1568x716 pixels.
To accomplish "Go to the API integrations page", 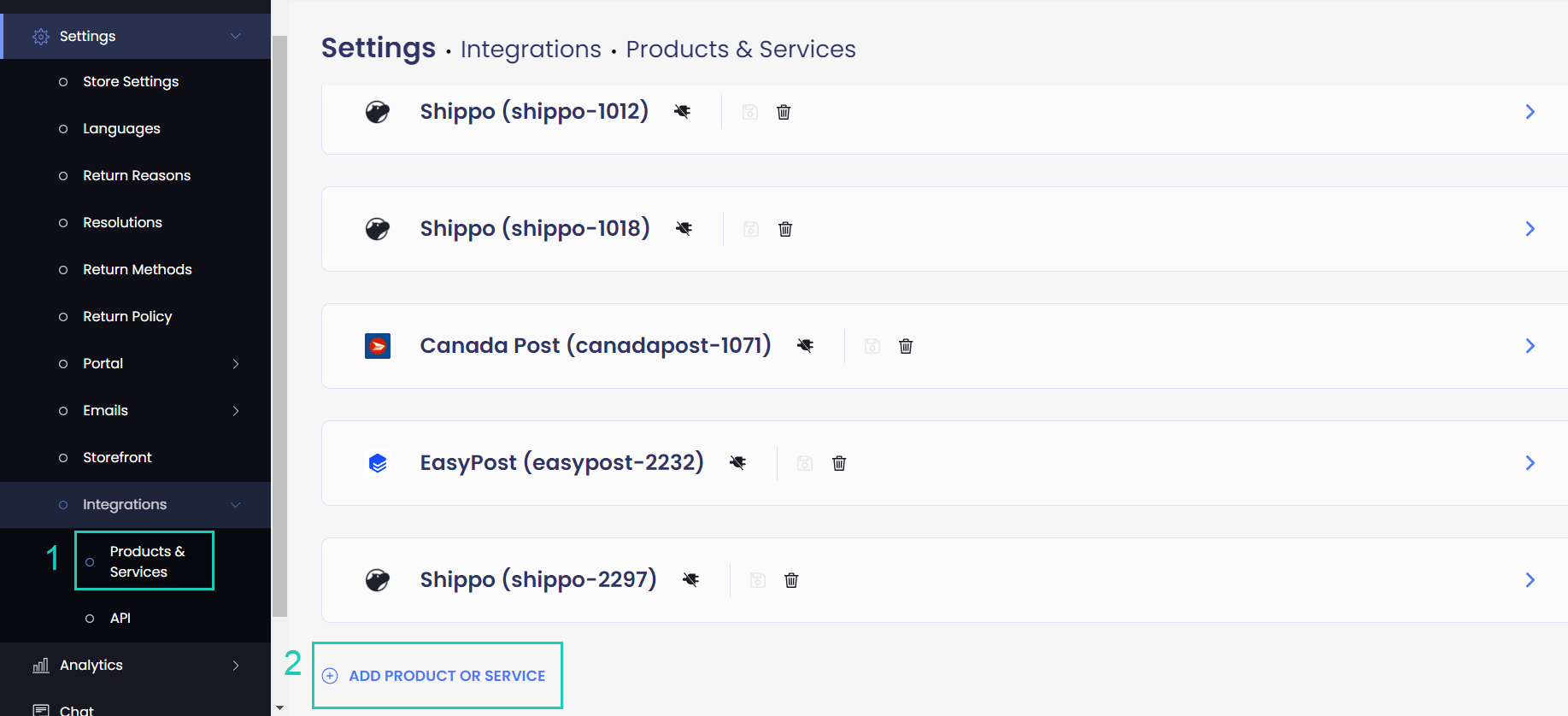I will 120,619.
